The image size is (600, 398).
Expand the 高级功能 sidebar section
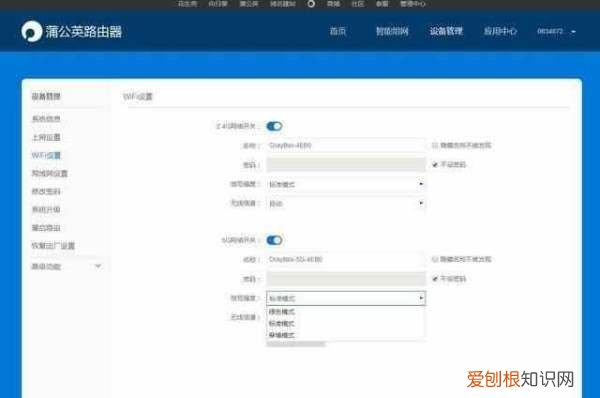(67, 266)
